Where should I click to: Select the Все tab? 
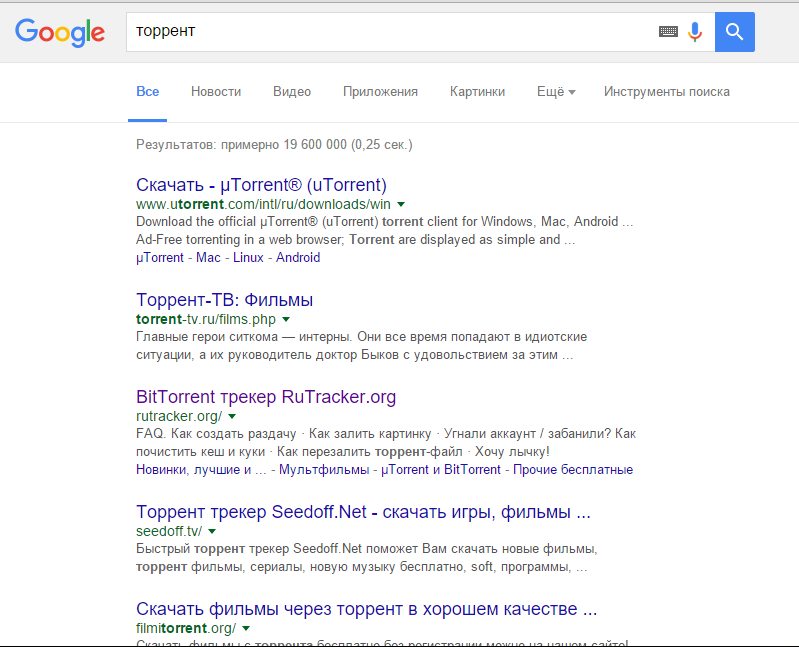click(x=147, y=92)
